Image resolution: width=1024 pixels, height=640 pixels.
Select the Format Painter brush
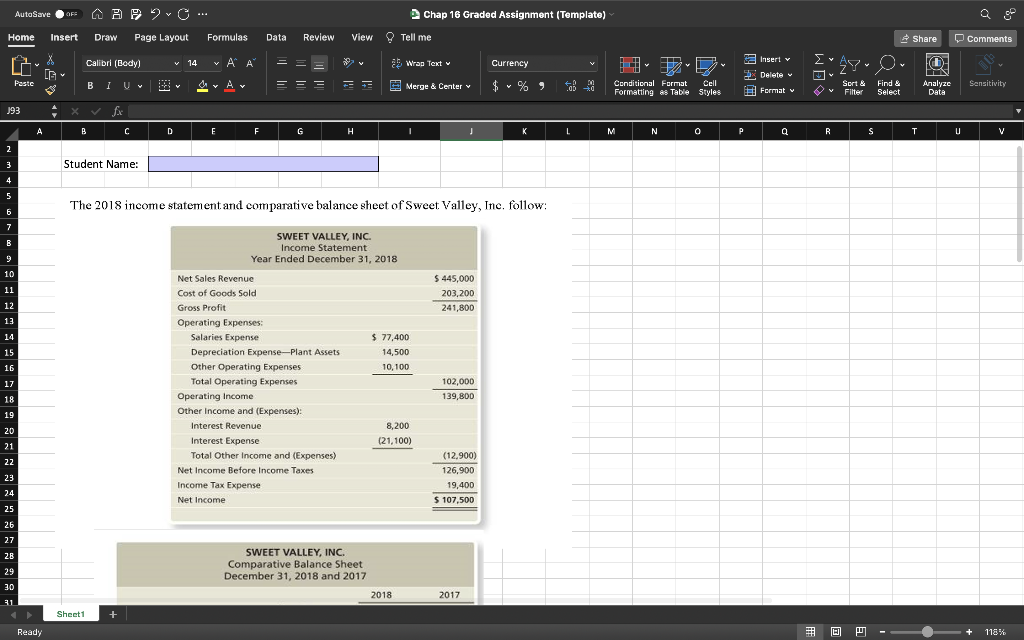[x=50, y=89]
